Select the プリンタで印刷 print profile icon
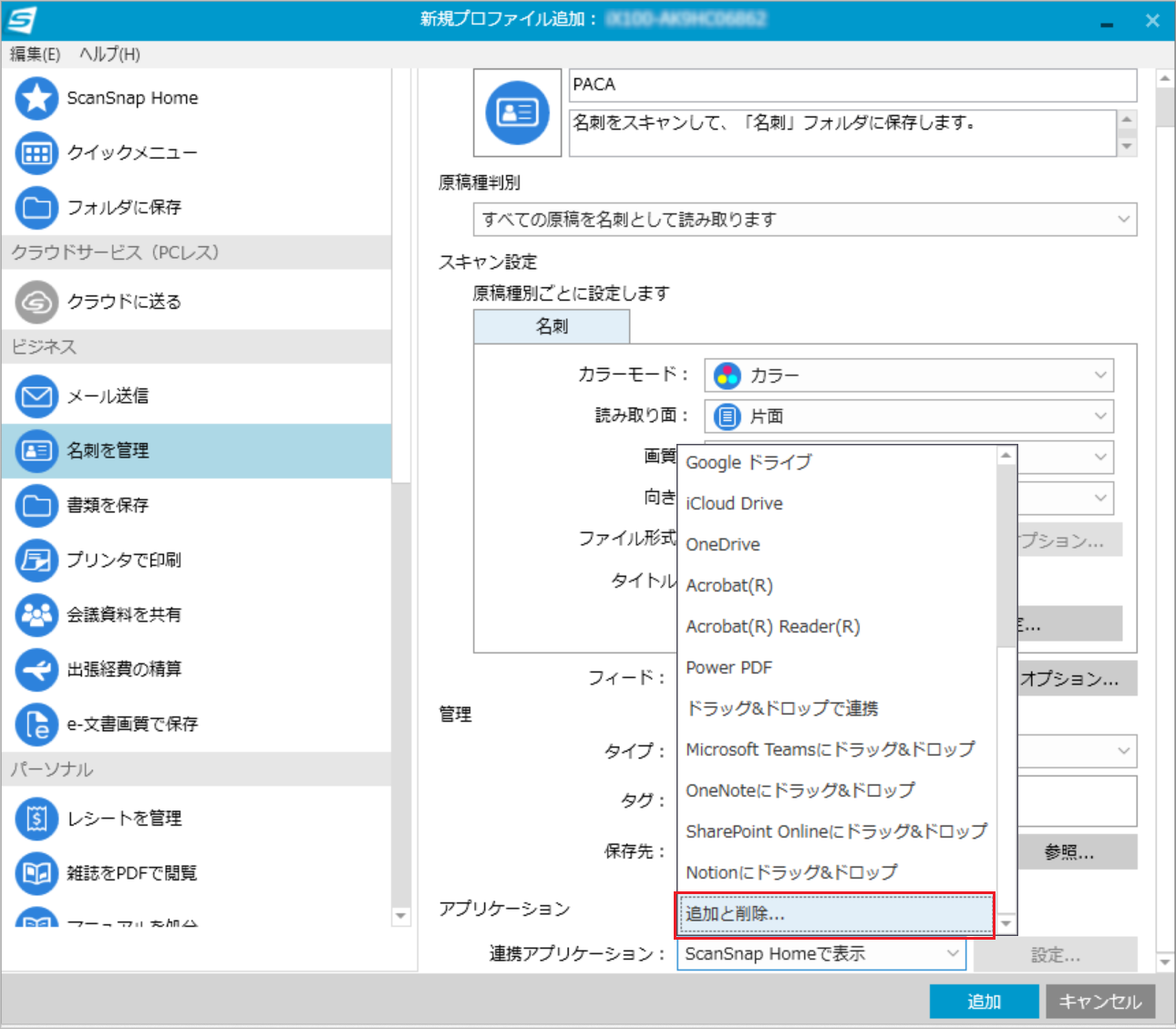The image size is (1176, 1029). [36, 561]
